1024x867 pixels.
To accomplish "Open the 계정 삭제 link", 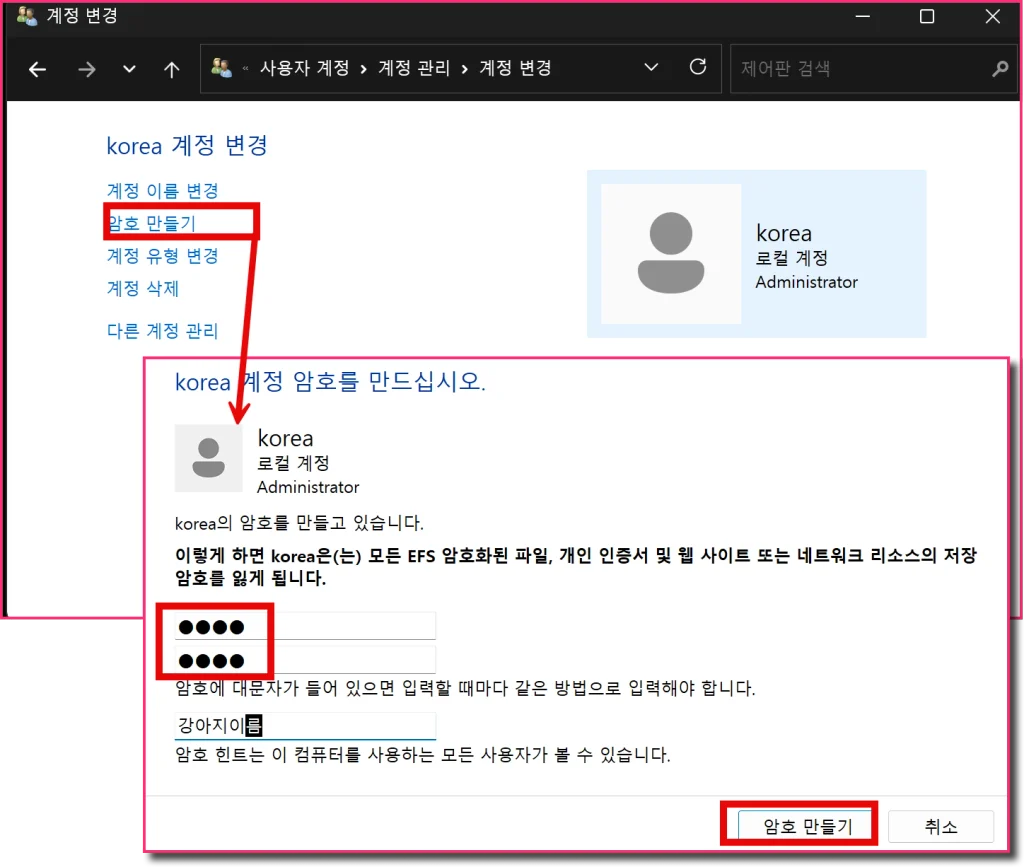I will (142, 288).
